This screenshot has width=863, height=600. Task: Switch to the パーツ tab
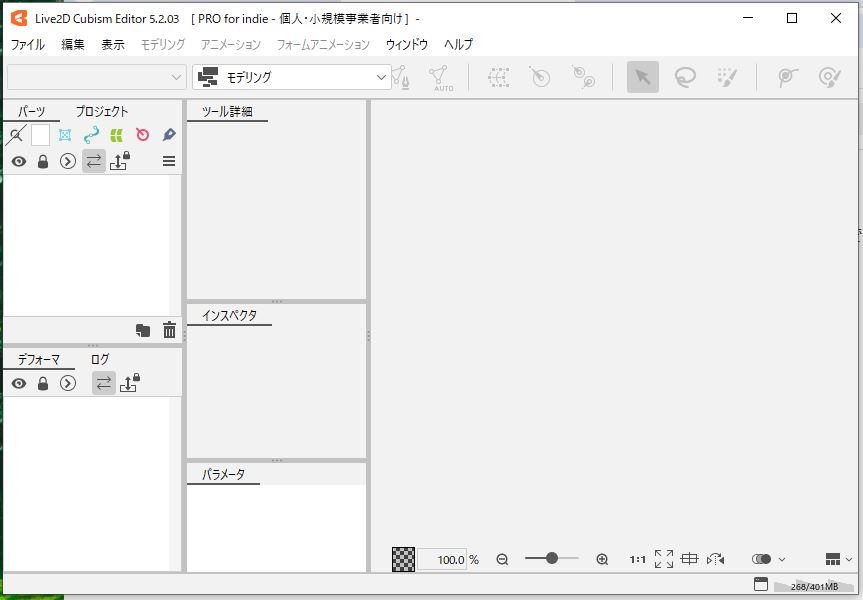click(x=31, y=111)
